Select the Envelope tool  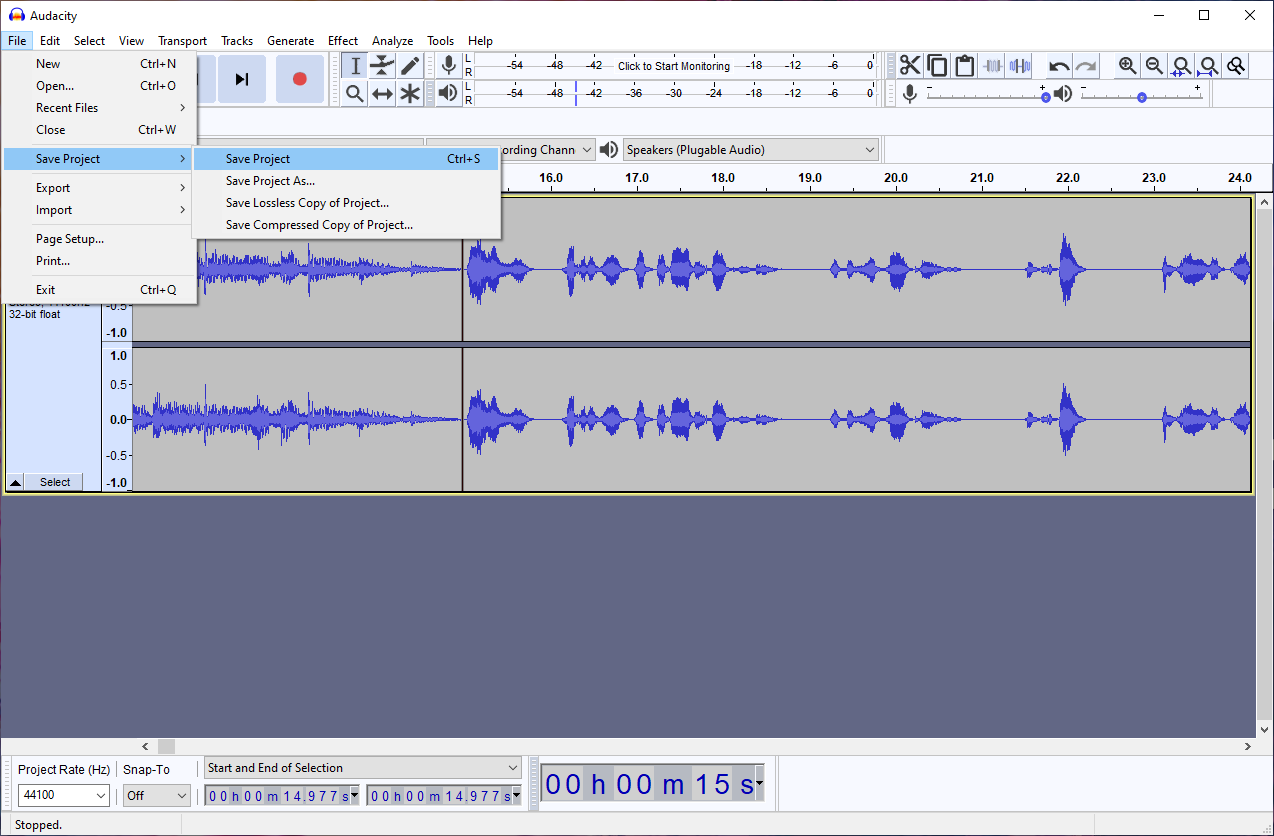pos(382,66)
